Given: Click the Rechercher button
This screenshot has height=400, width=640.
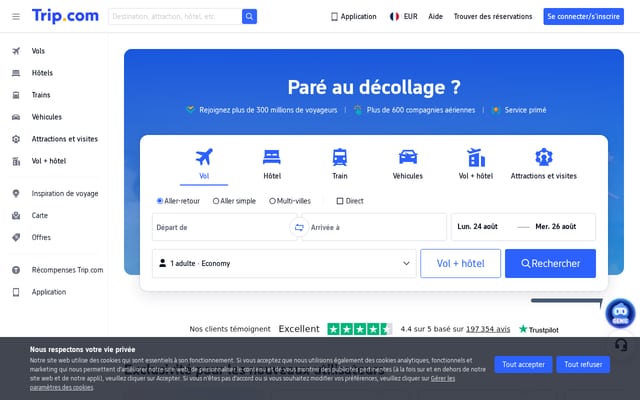Looking at the screenshot, I should point(550,263).
